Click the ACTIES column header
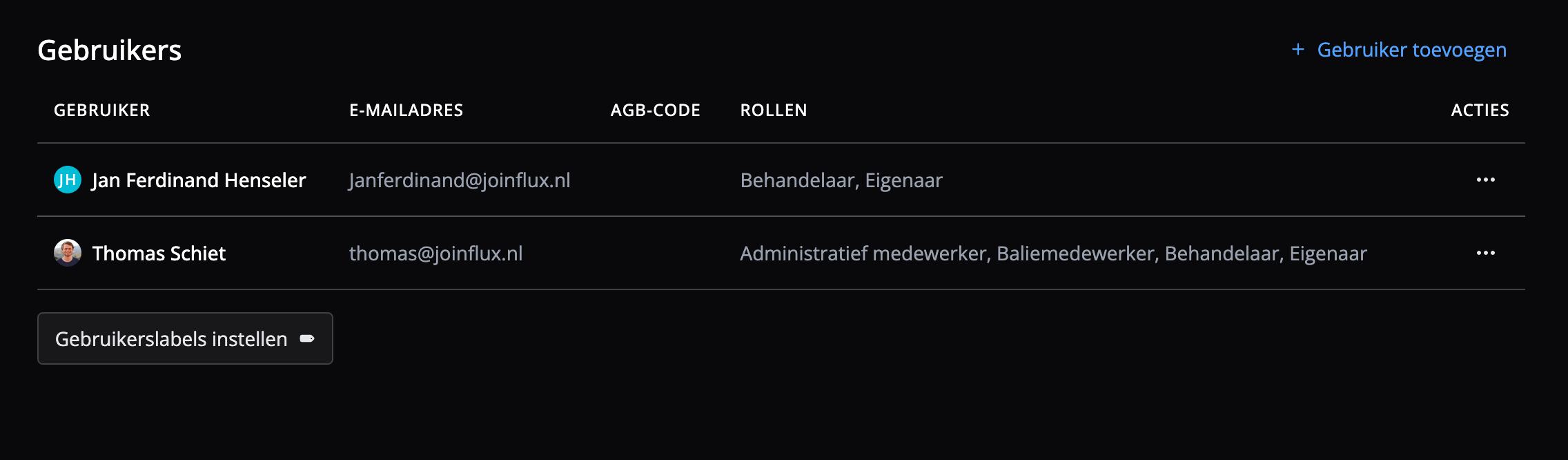This screenshot has height=460, width=1568. coord(1480,111)
